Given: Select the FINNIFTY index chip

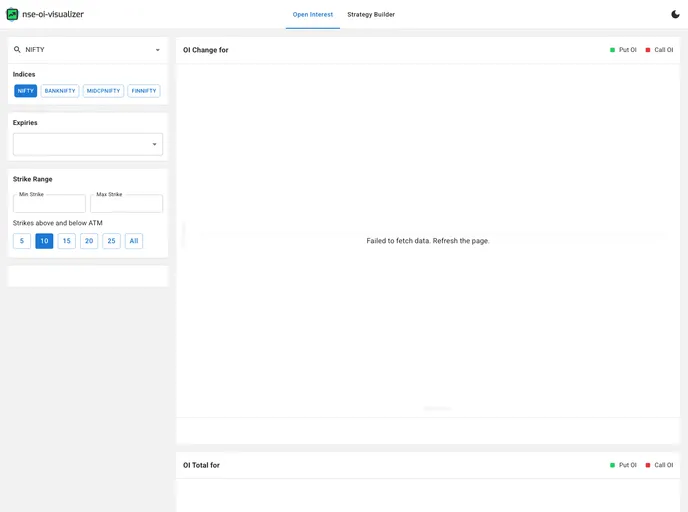Looking at the screenshot, I should tap(144, 91).
